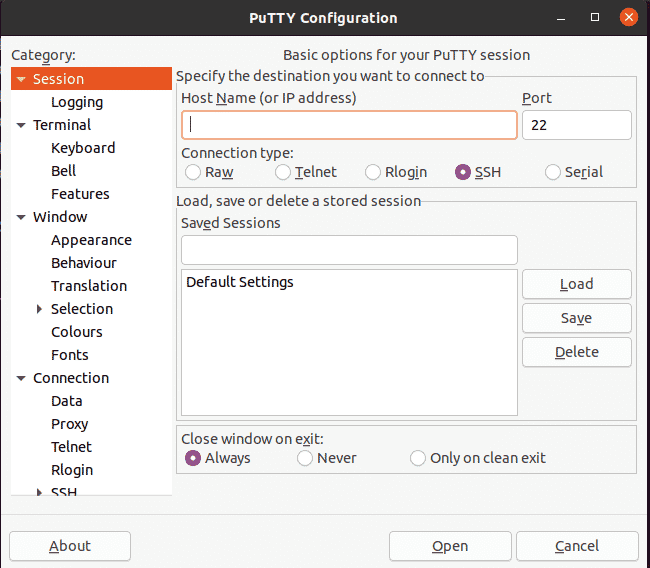Screen dimensions: 650x568
Task: Save the current session
Action: (577, 318)
